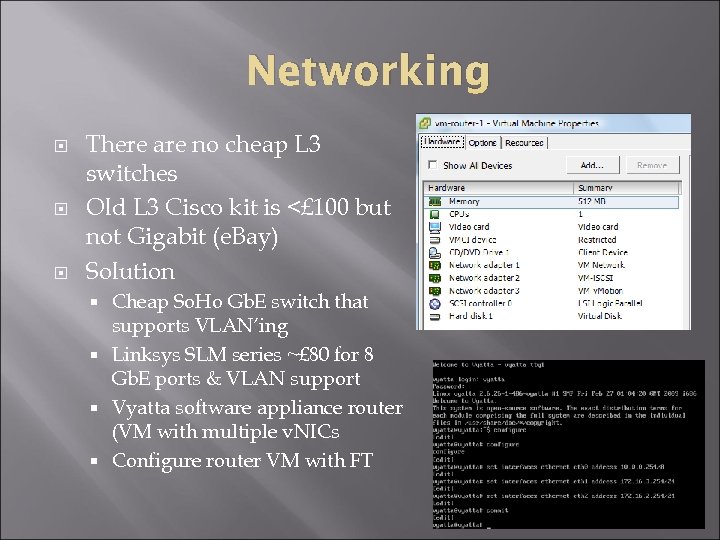This screenshot has width=720, height=540.
Task: Open the Resources tab
Action: click(524, 143)
